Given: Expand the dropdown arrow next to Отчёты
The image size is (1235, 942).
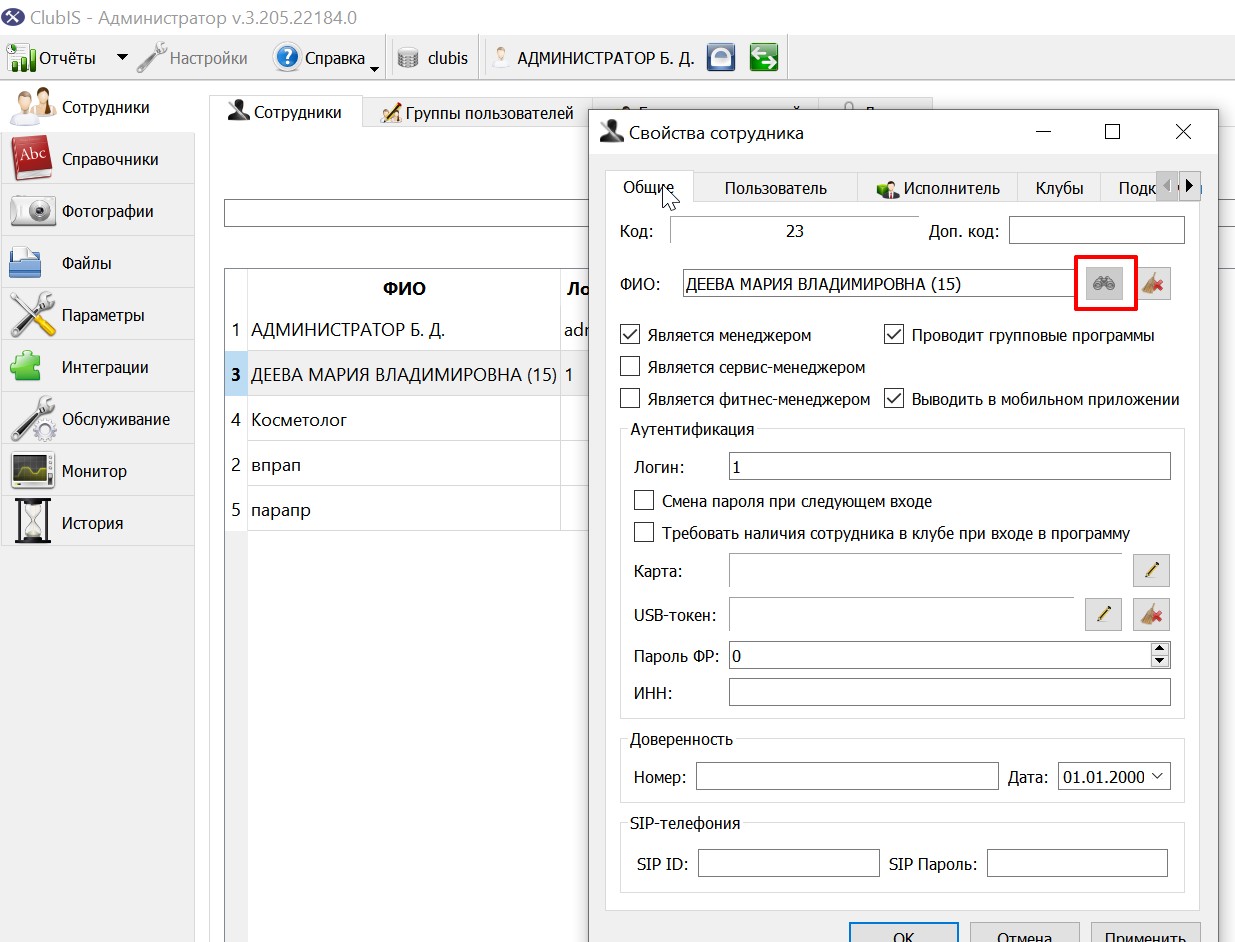Looking at the screenshot, I should [122, 58].
